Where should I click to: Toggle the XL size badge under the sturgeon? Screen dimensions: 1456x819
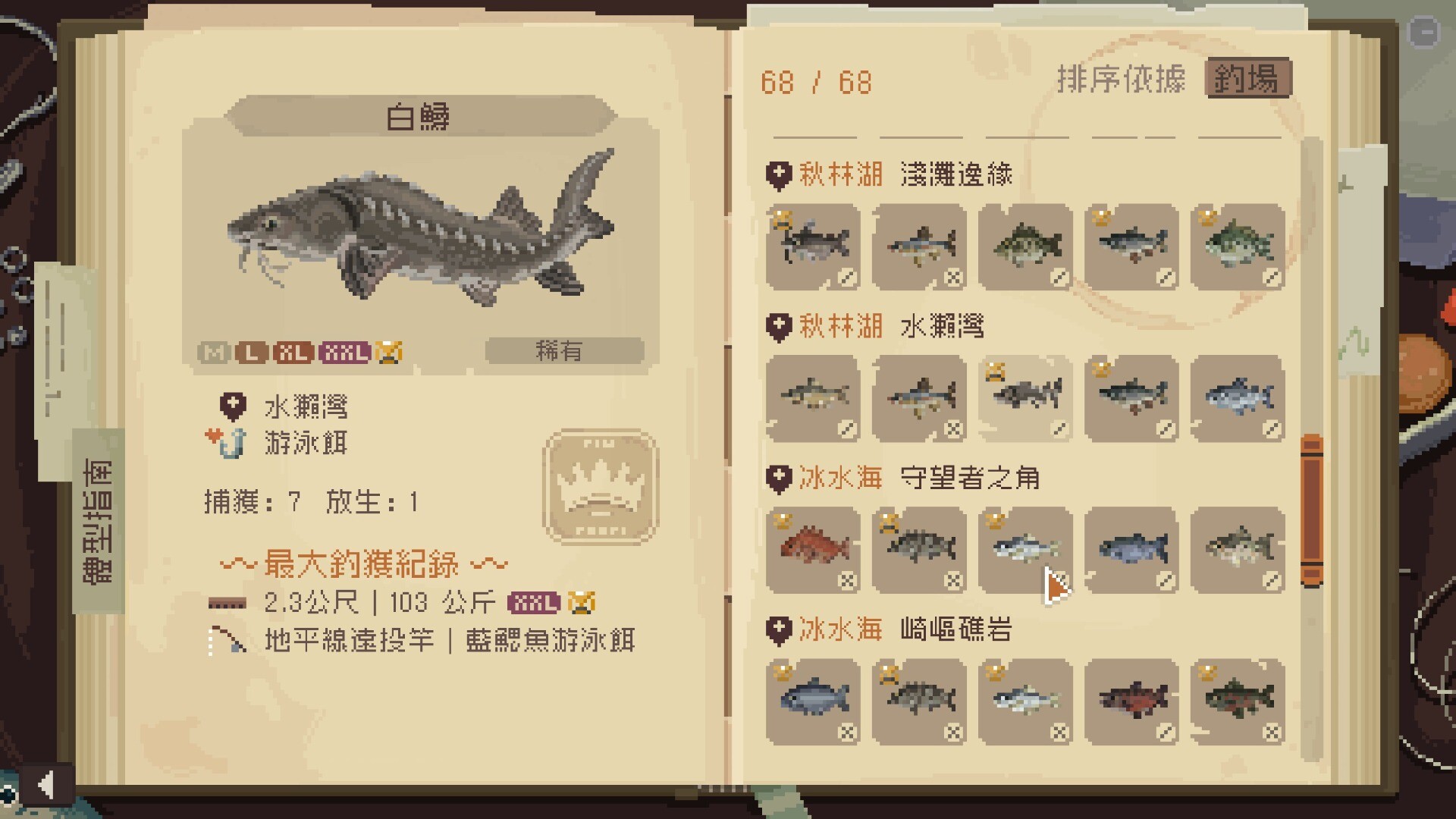293,353
